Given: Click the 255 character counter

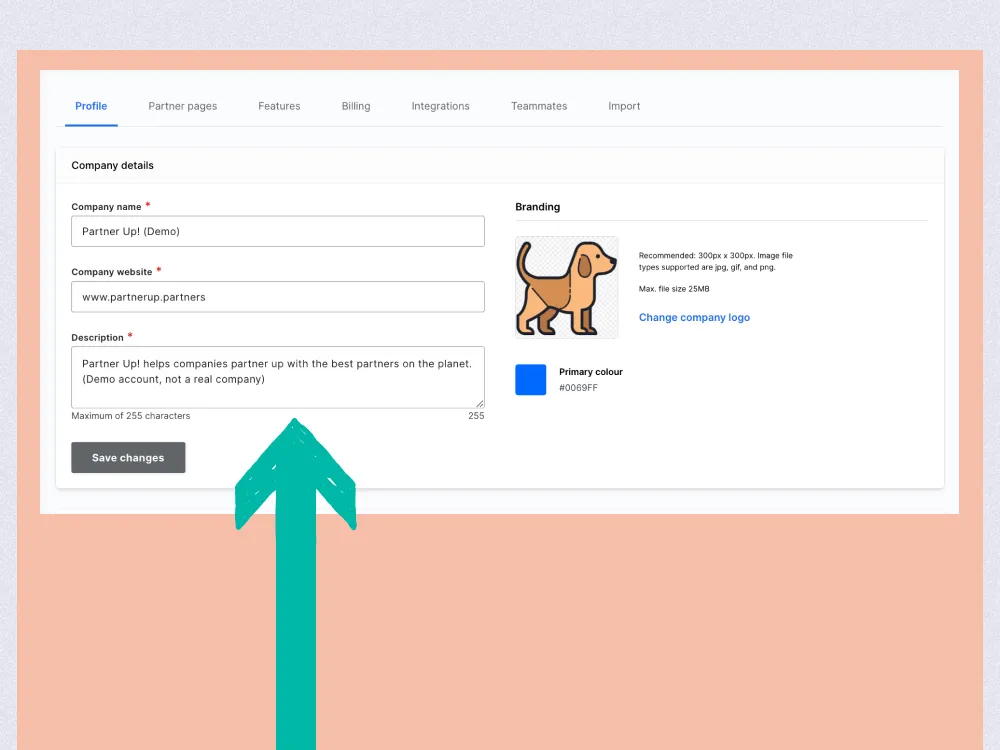Looking at the screenshot, I should tap(478, 415).
